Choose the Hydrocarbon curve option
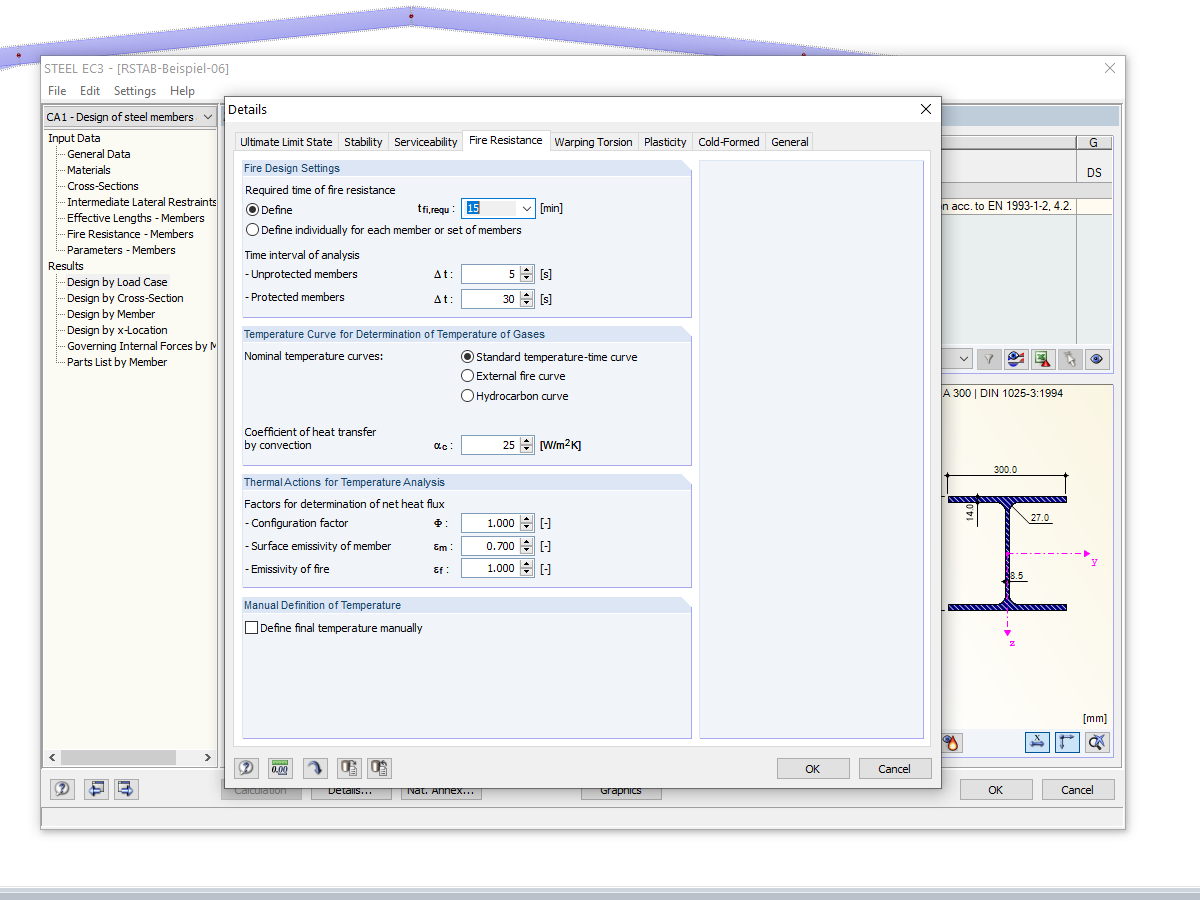1200x900 pixels. pos(467,395)
